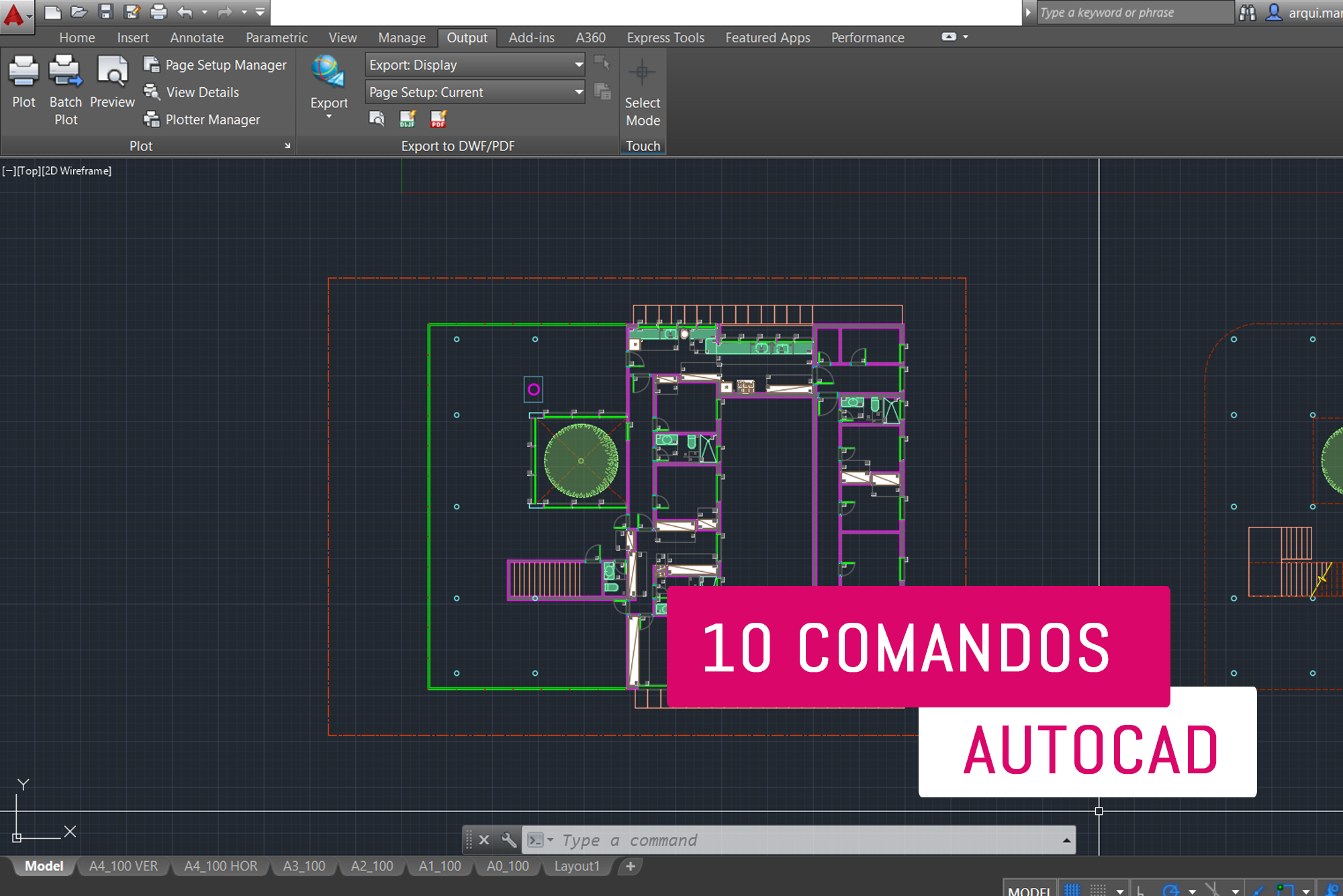Click the [2D Wireframe] visual style control
Viewport: 1343px width, 896px height.
77,170
